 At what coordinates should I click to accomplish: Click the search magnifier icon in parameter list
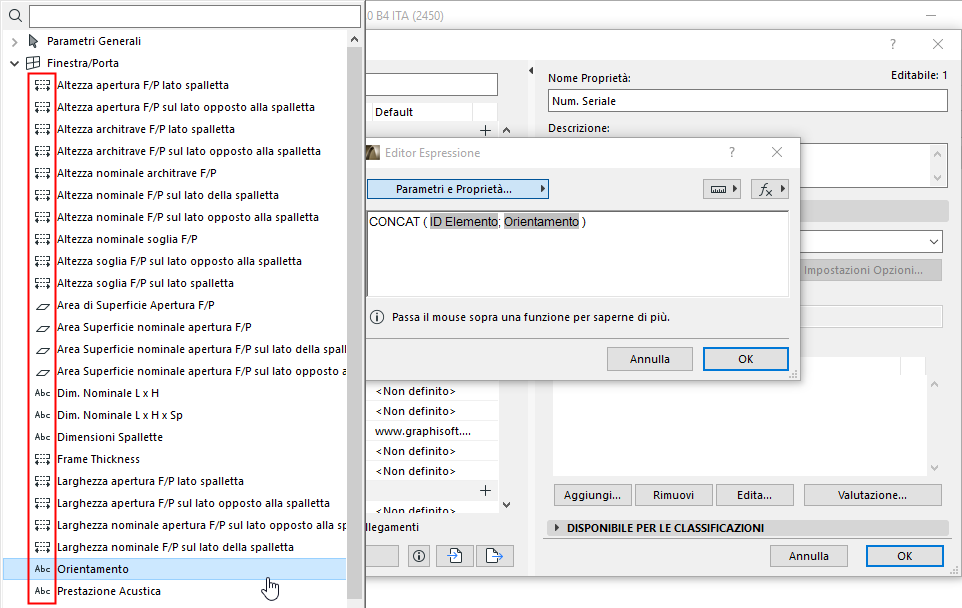pyautogui.click(x=15, y=16)
